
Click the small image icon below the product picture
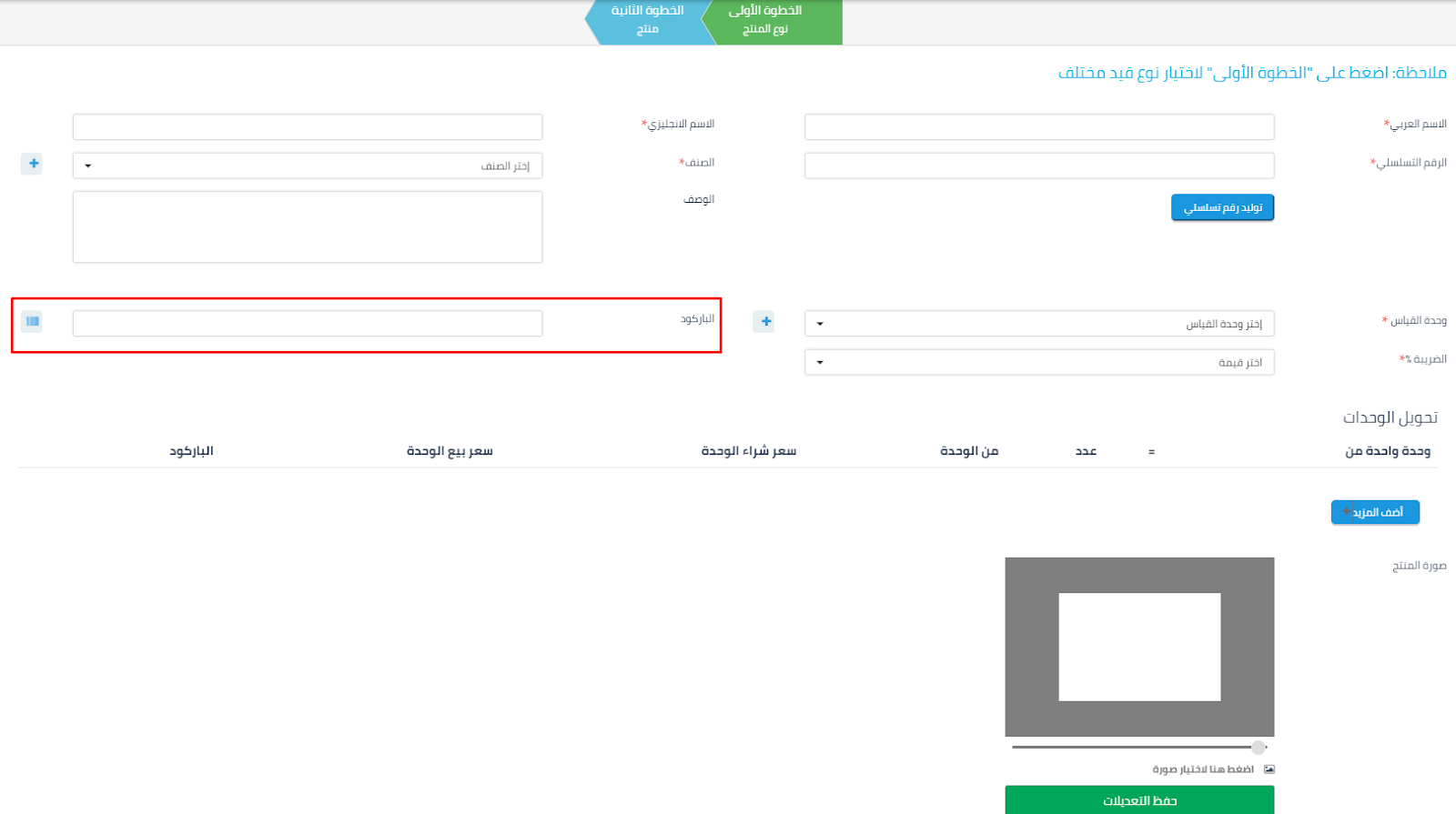[x=1269, y=769]
